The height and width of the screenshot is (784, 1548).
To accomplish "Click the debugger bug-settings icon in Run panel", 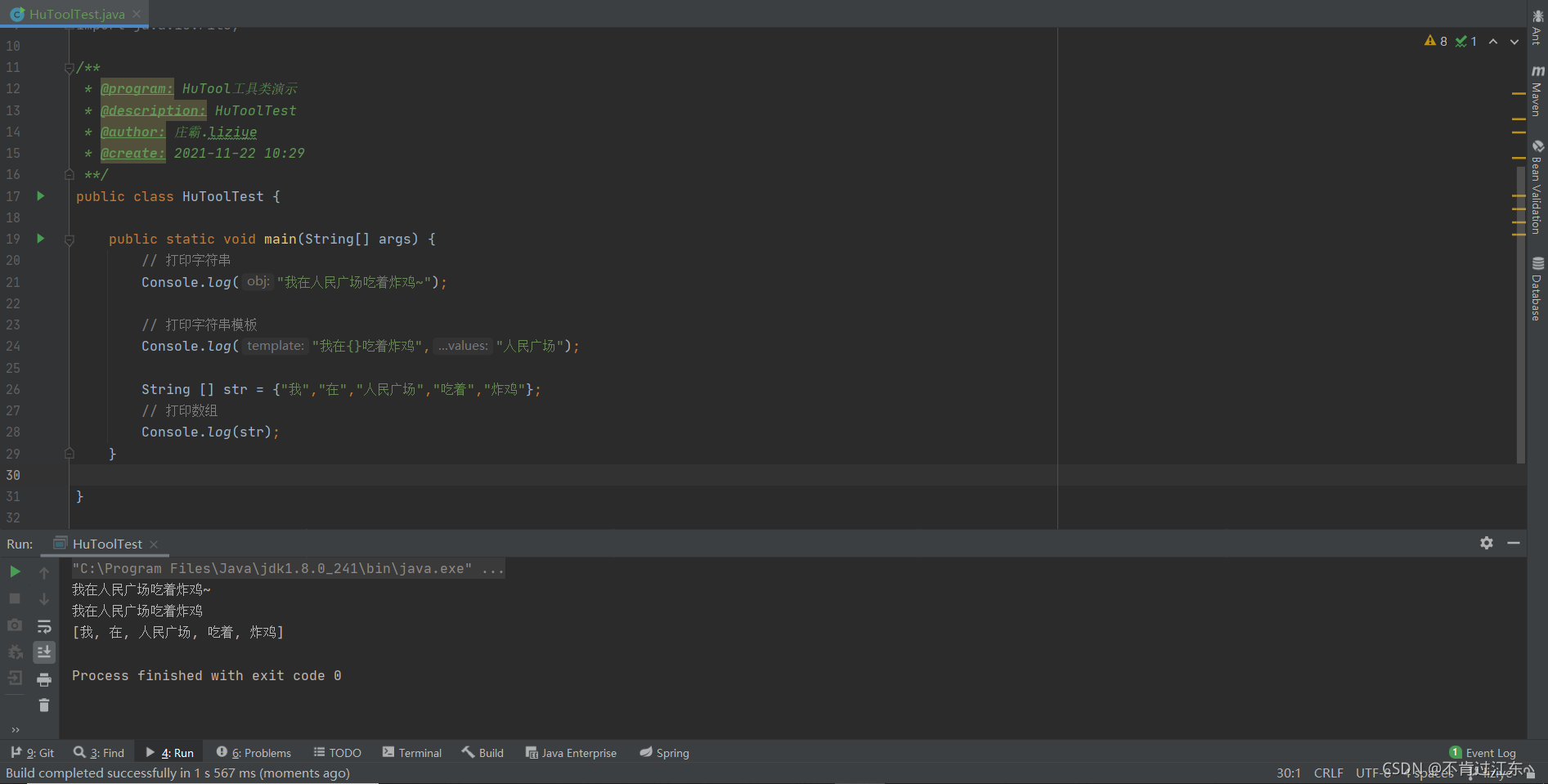I will pyautogui.click(x=15, y=652).
